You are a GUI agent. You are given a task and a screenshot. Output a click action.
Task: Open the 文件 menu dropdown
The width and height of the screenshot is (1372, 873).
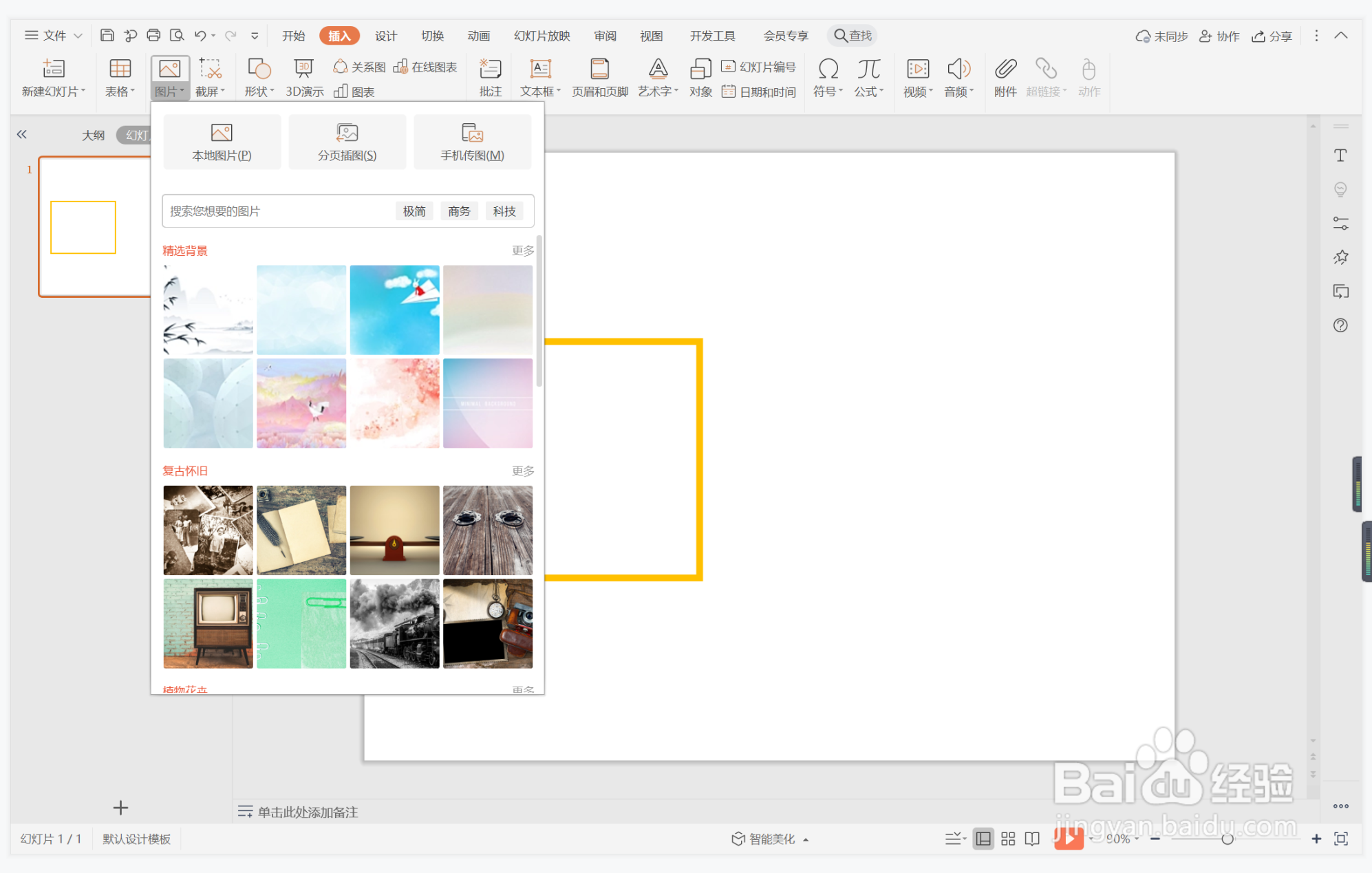tap(54, 36)
